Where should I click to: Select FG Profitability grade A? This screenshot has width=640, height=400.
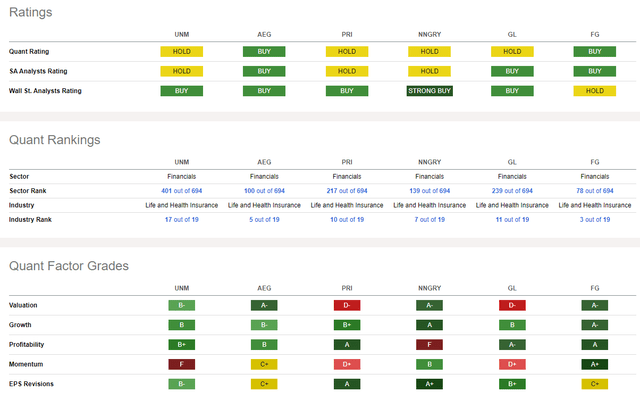[595, 344]
